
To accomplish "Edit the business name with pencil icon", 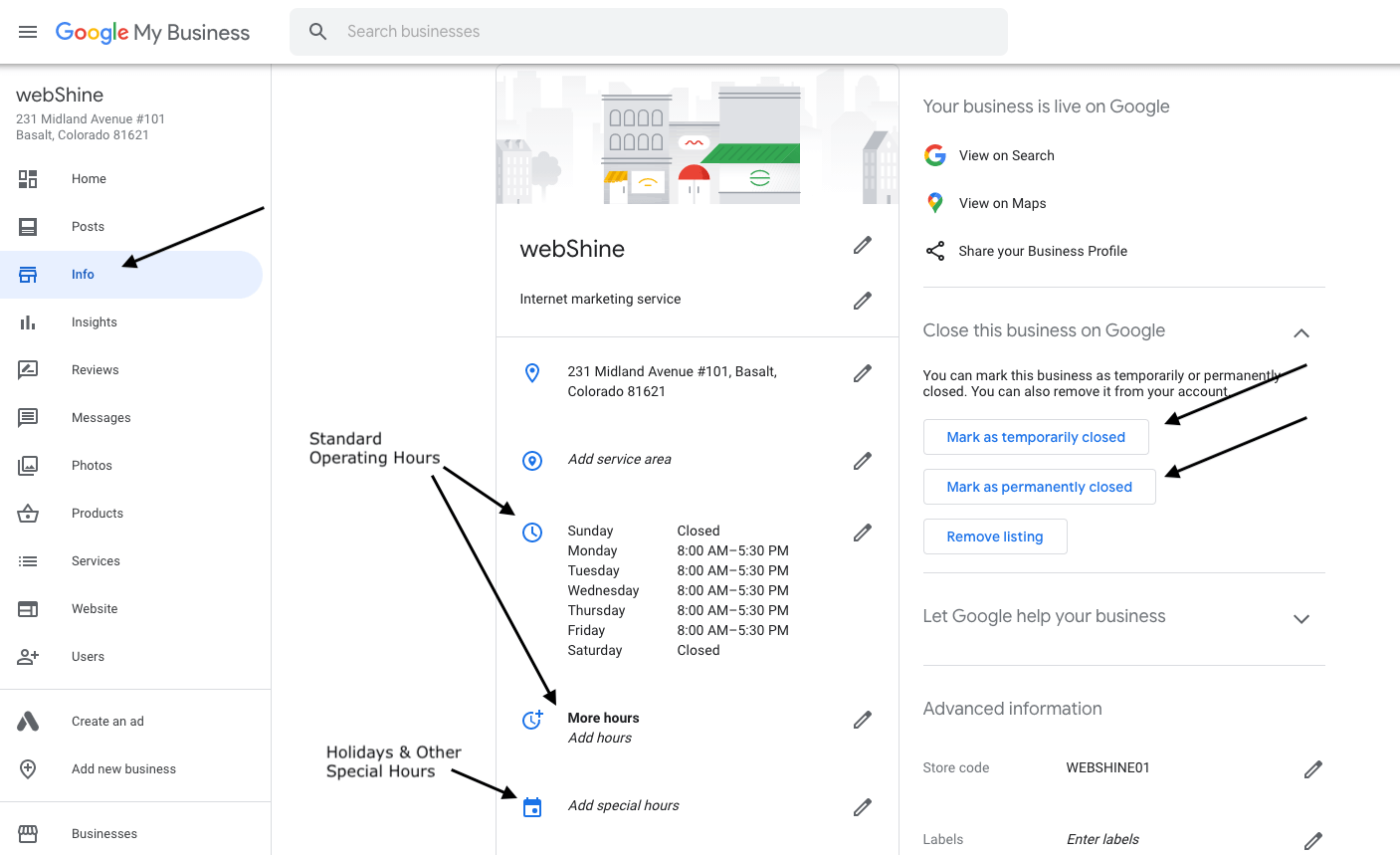I will [862, 245].
